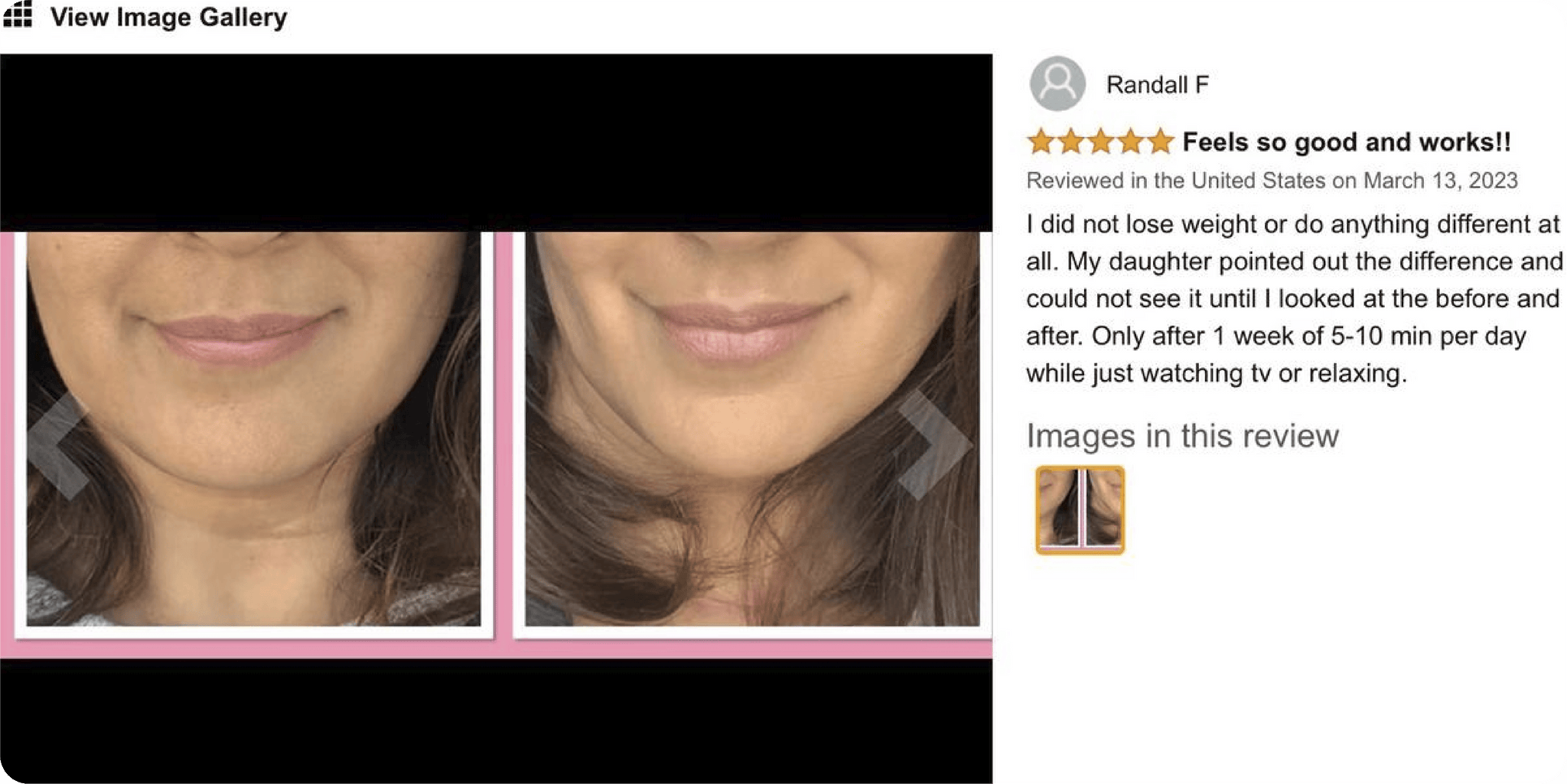Advance with the next image arrow
Screen dimensions: 1567x784
(x=934, y=444)
